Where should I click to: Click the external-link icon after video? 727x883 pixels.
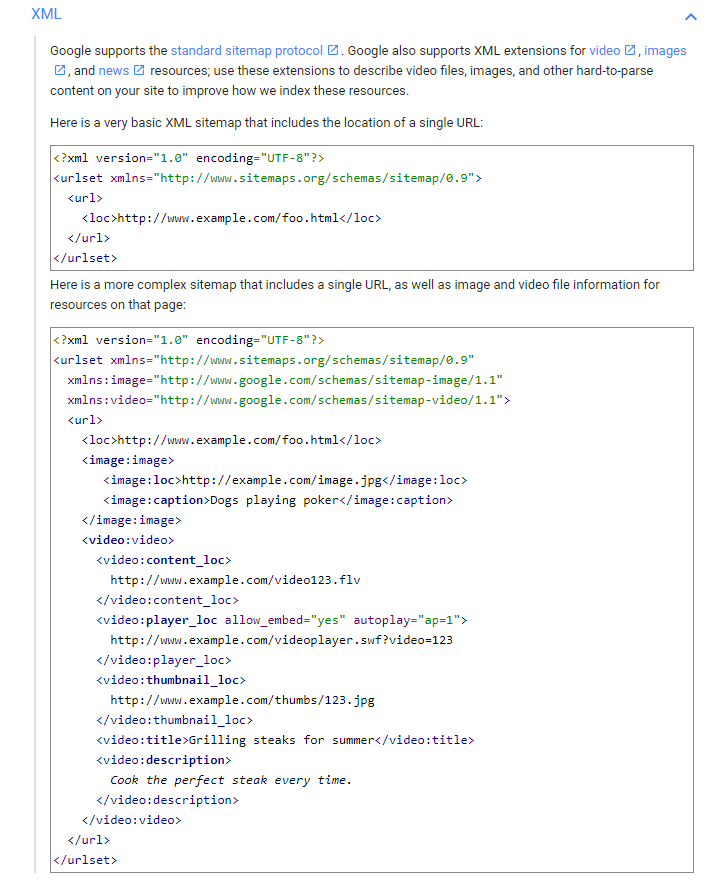pyautogui.click(x=630, y=50)
